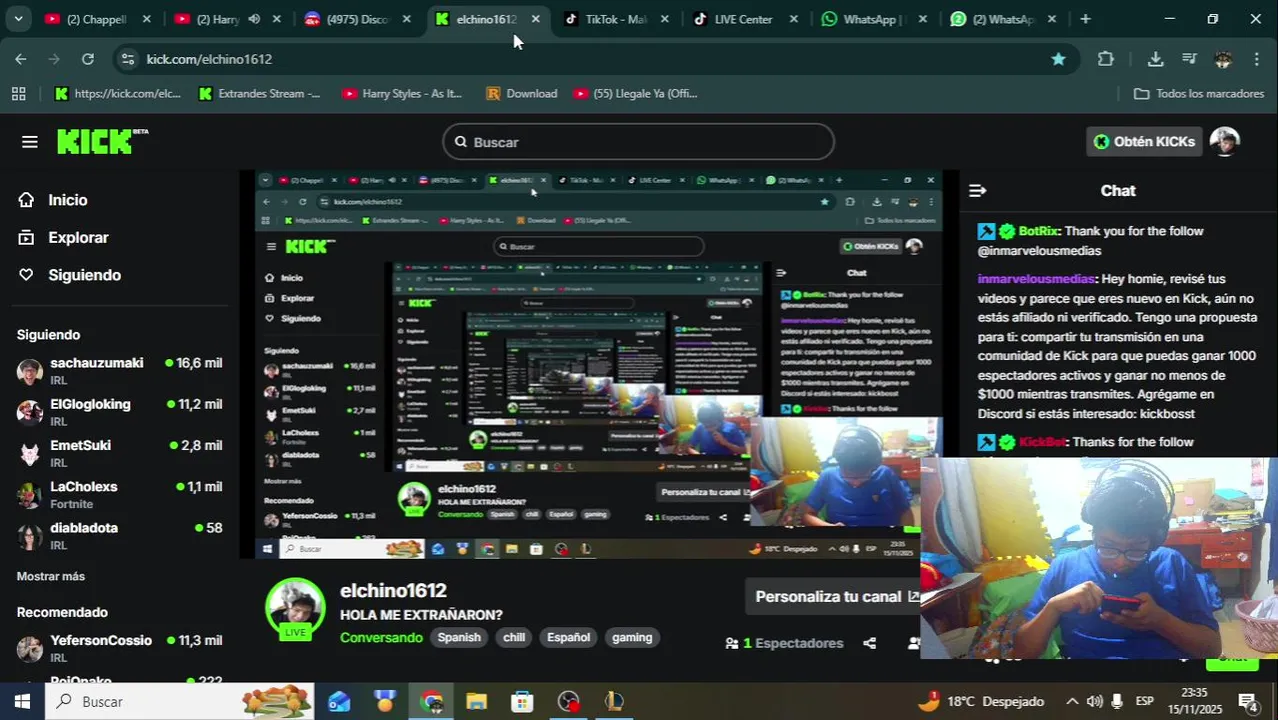1278x720 pixels.
Task: Go to the Kick logo homepage
Action: tap(101, 141)
